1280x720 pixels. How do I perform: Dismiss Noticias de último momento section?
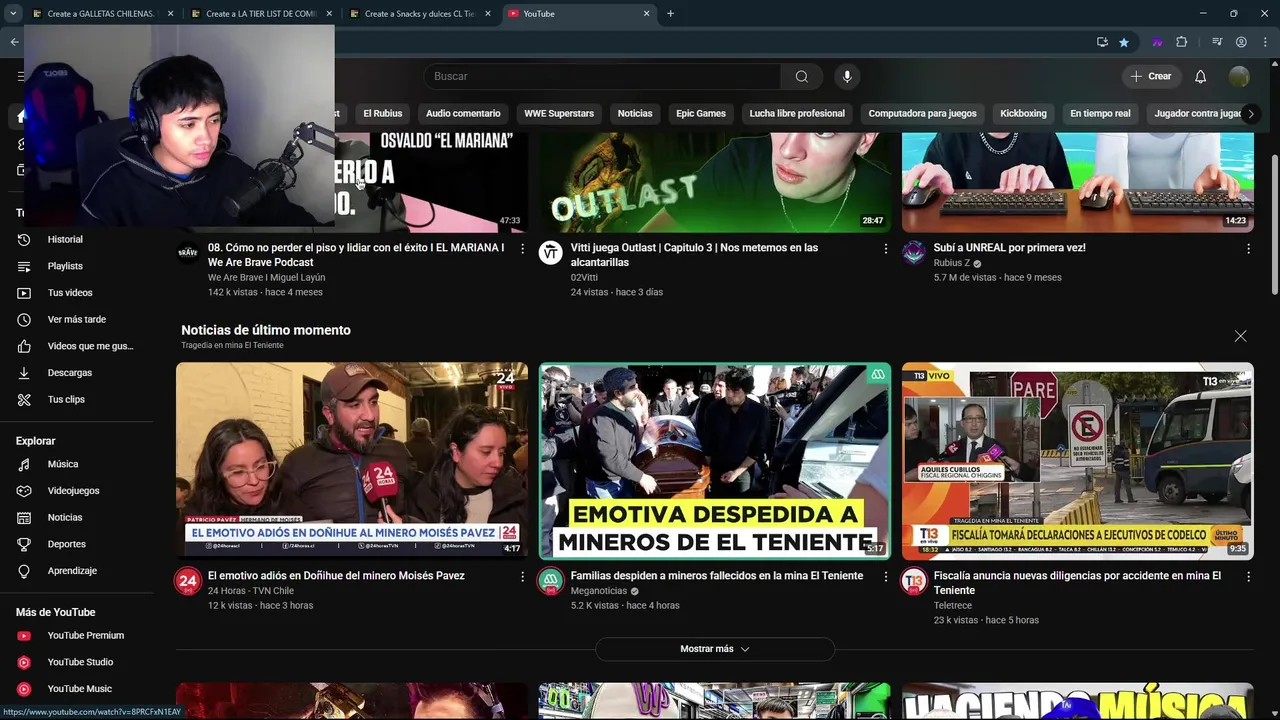point(1240,336)
